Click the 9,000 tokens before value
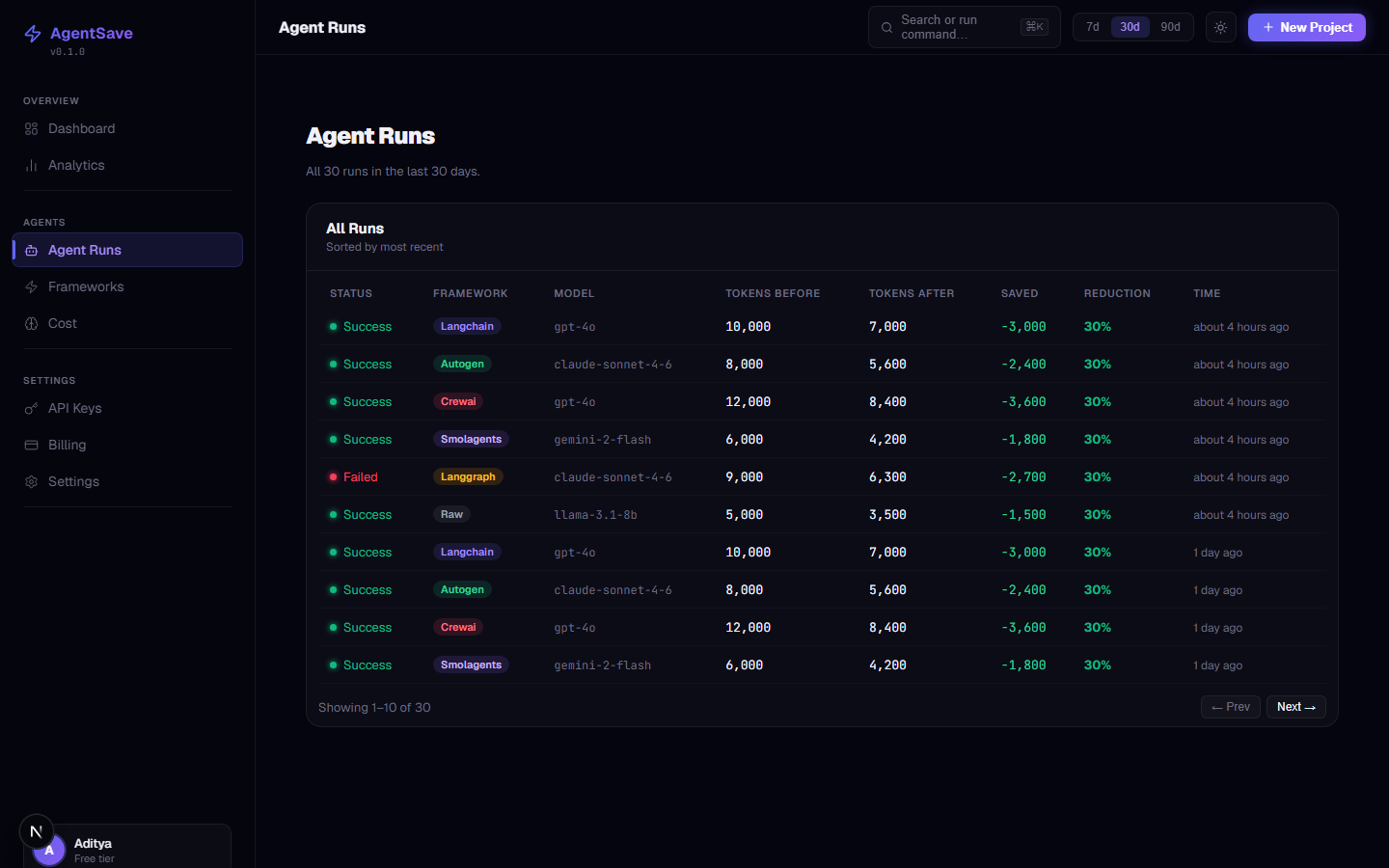Image resolution: width=1389 pixels, height=868 pixels. (744, 477)
